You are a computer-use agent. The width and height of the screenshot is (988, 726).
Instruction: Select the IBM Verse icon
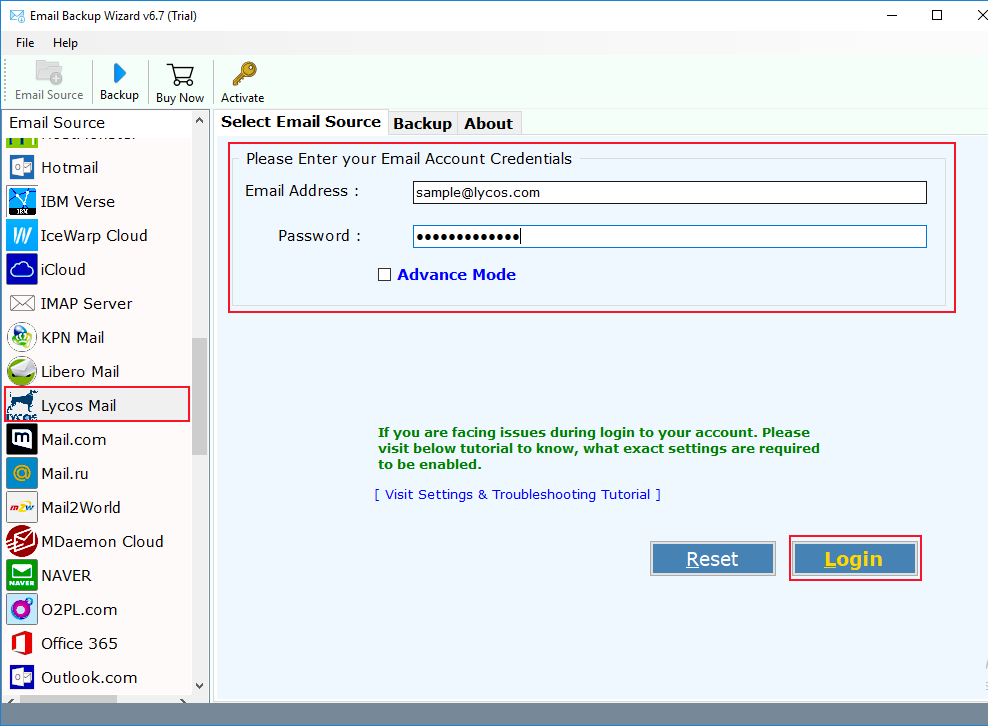pyautogui.click(x=22, y=202)
